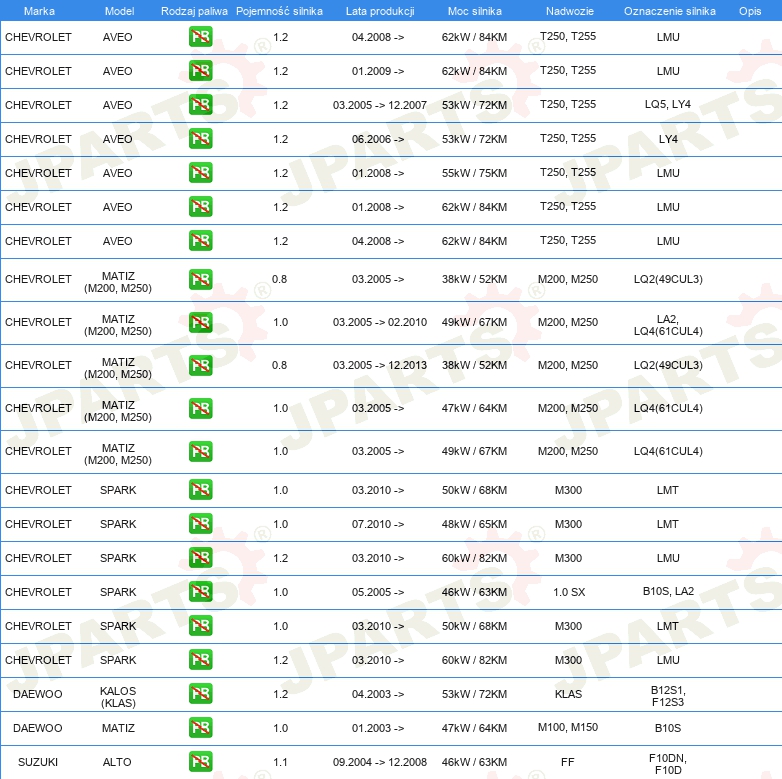
Task: Click the B10S, LA2 engine code cell
Action: [x=668, y=592]
